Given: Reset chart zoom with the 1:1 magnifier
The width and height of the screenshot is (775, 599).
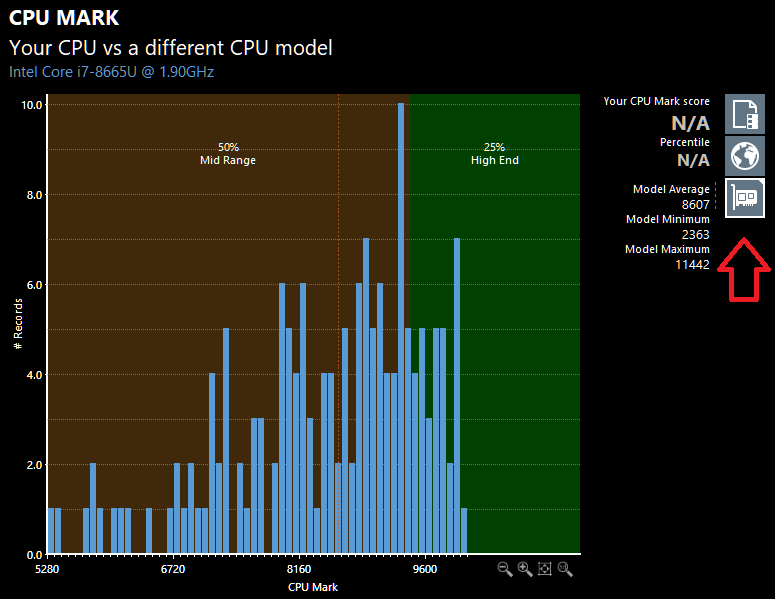Looking at the screenshot, I should point(565,569).
